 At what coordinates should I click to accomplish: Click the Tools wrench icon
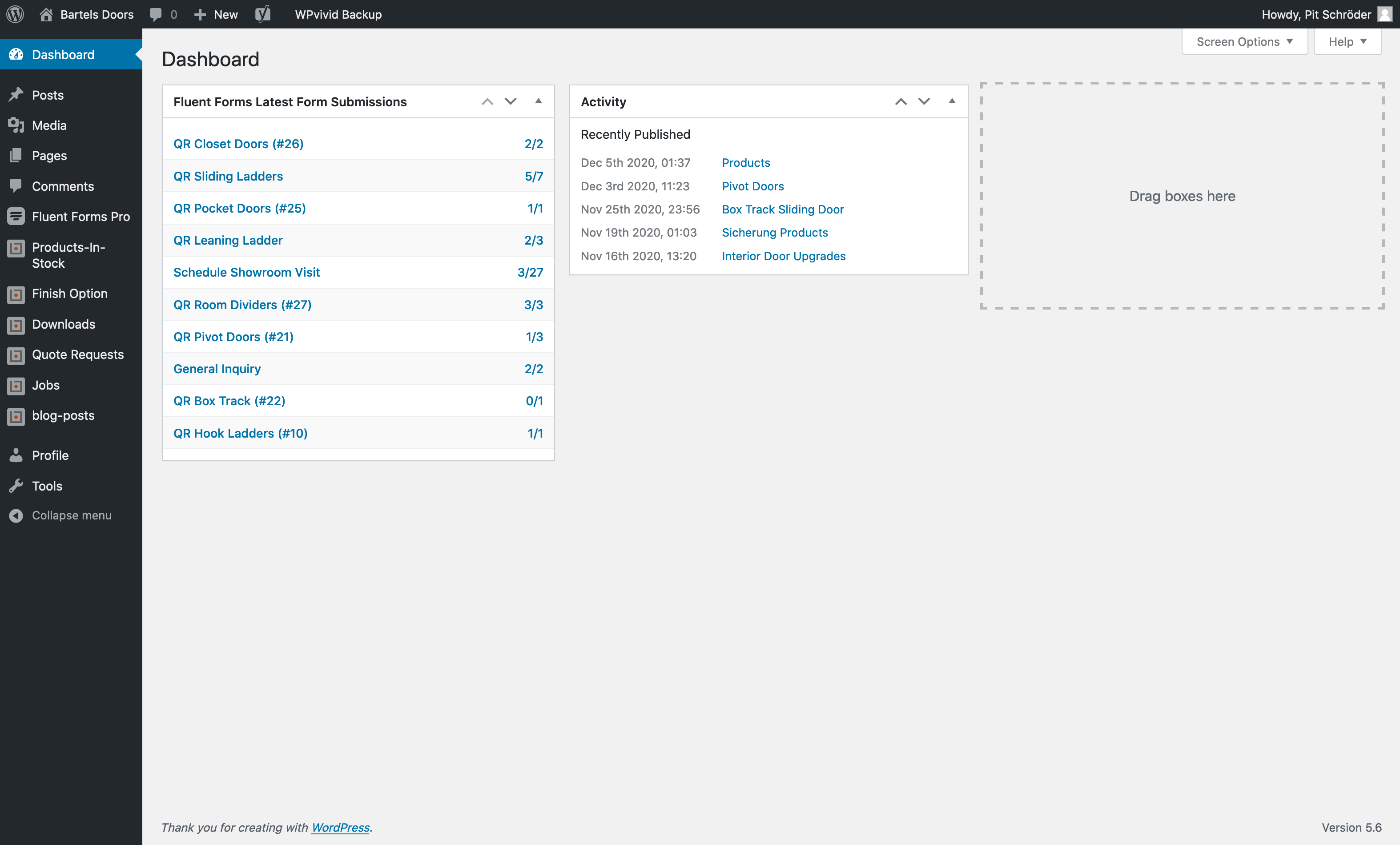16,486
